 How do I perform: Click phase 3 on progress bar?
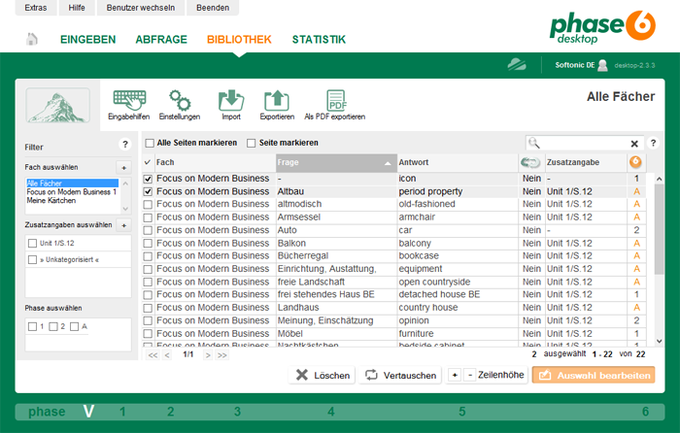pos(237,411)
